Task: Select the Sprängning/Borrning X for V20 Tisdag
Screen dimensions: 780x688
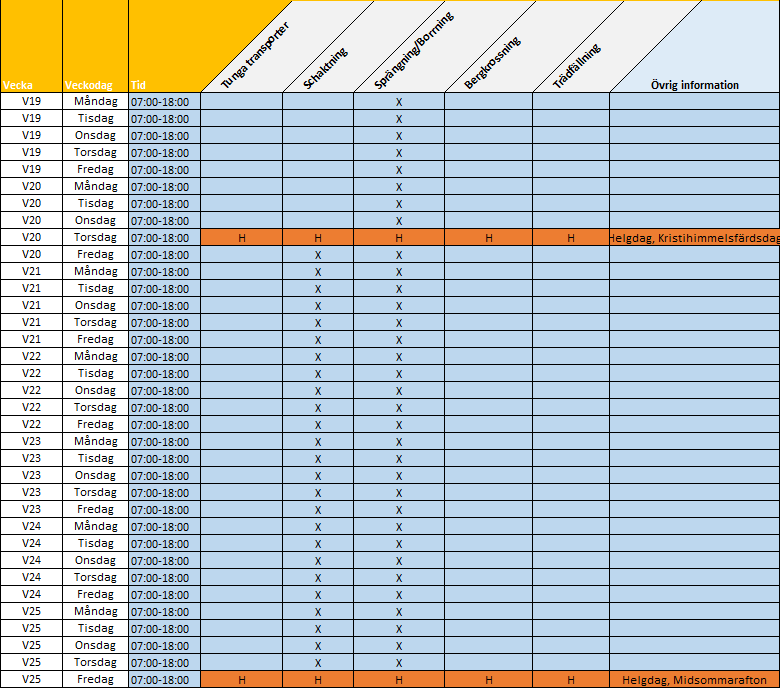Action: pos(399,203)
